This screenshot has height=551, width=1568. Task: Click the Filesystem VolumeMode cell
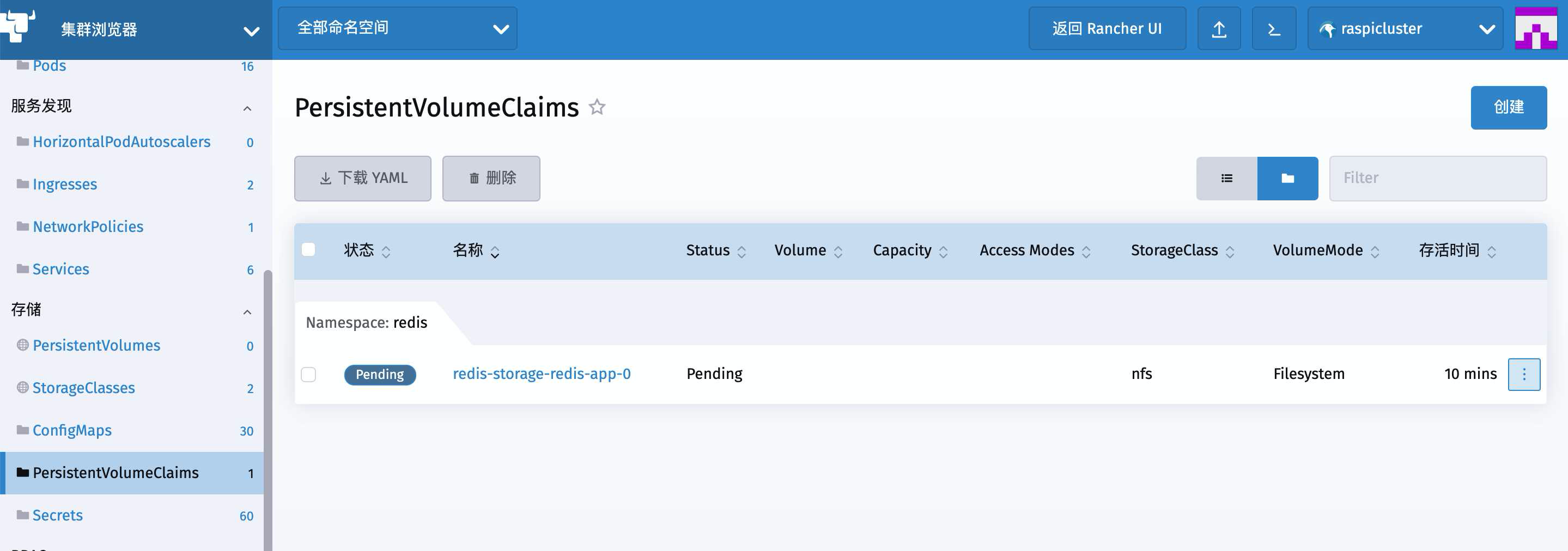pyautogui.click(x=1309, y=374)
